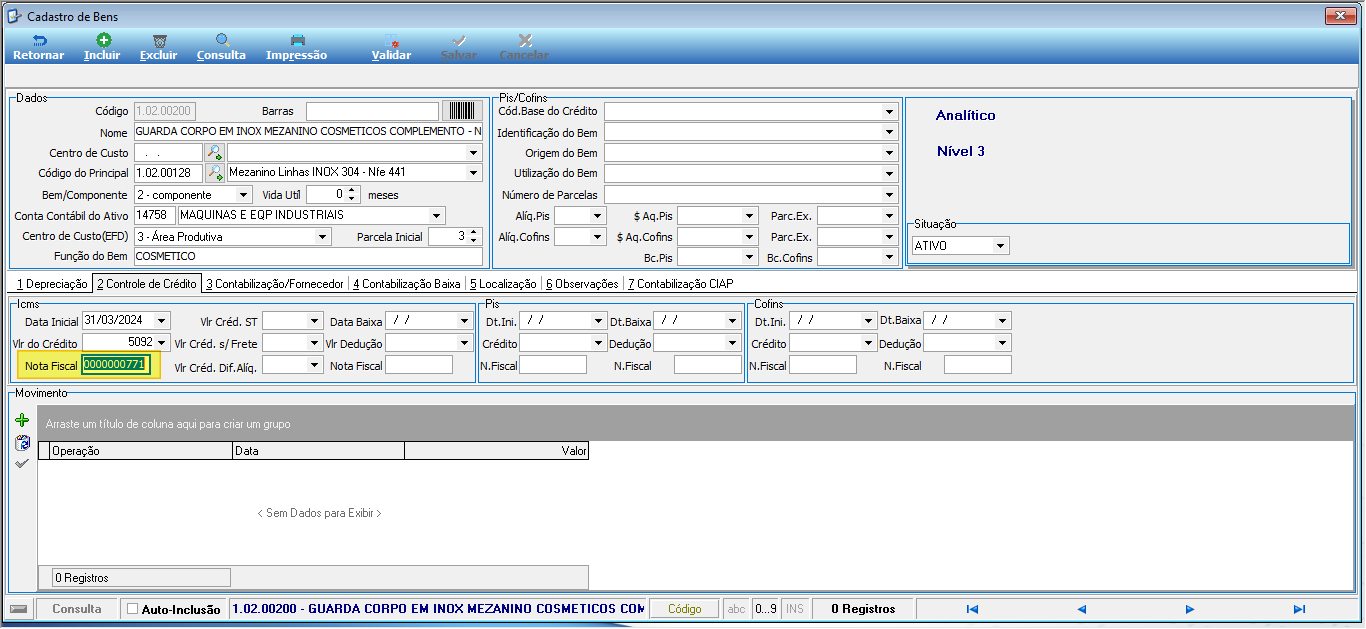1366x629 pixels.
Task: Click the INS status bar indicator
Action: 795,609
